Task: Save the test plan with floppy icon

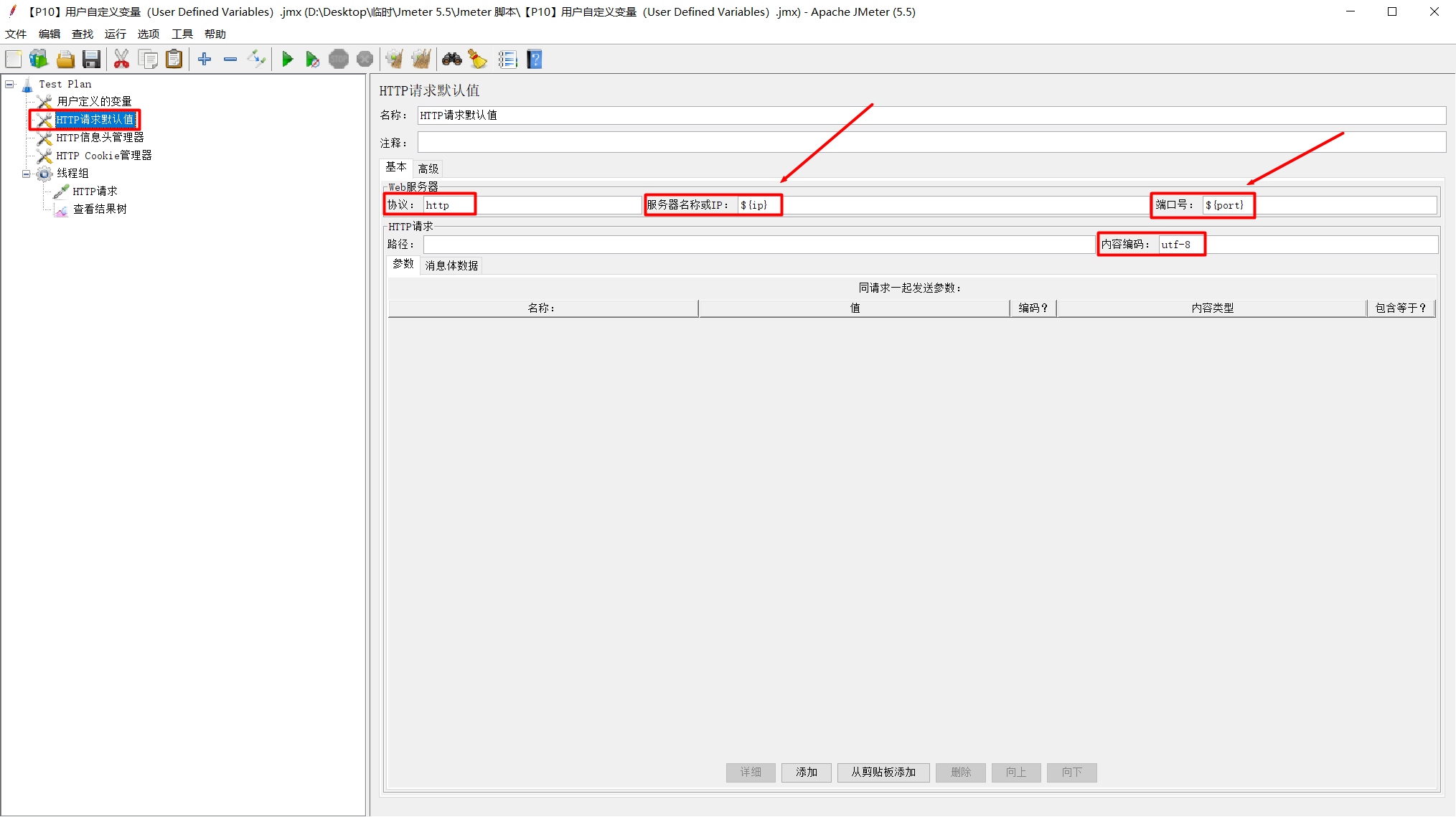Action: [91, 60]
